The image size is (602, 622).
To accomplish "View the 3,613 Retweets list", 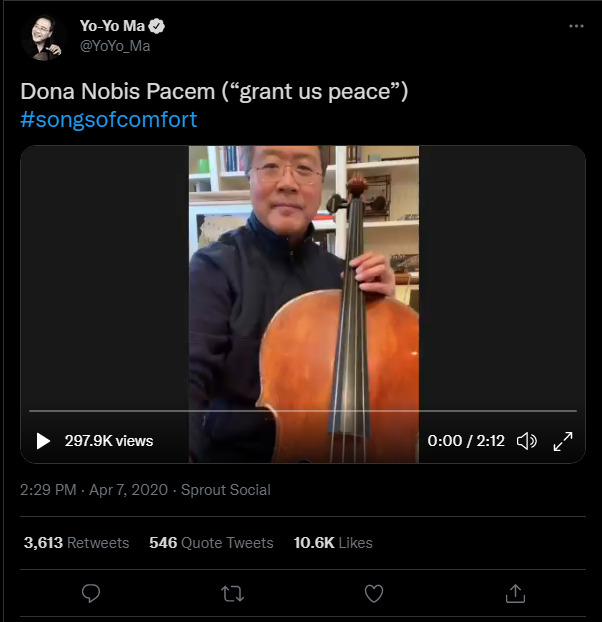I will [x=76, y=543].
